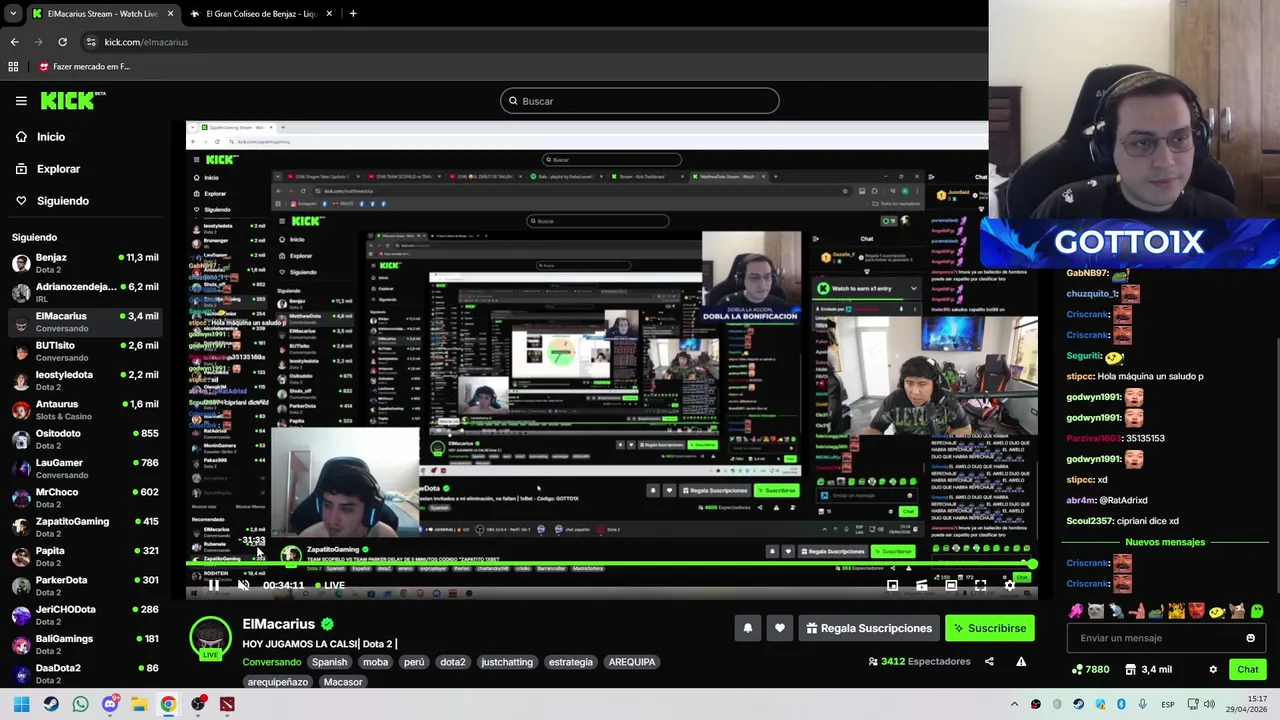Open the chat emoji picker smiley
The height and width of the screenshot is (720, 1280).
pos(1250,638)
